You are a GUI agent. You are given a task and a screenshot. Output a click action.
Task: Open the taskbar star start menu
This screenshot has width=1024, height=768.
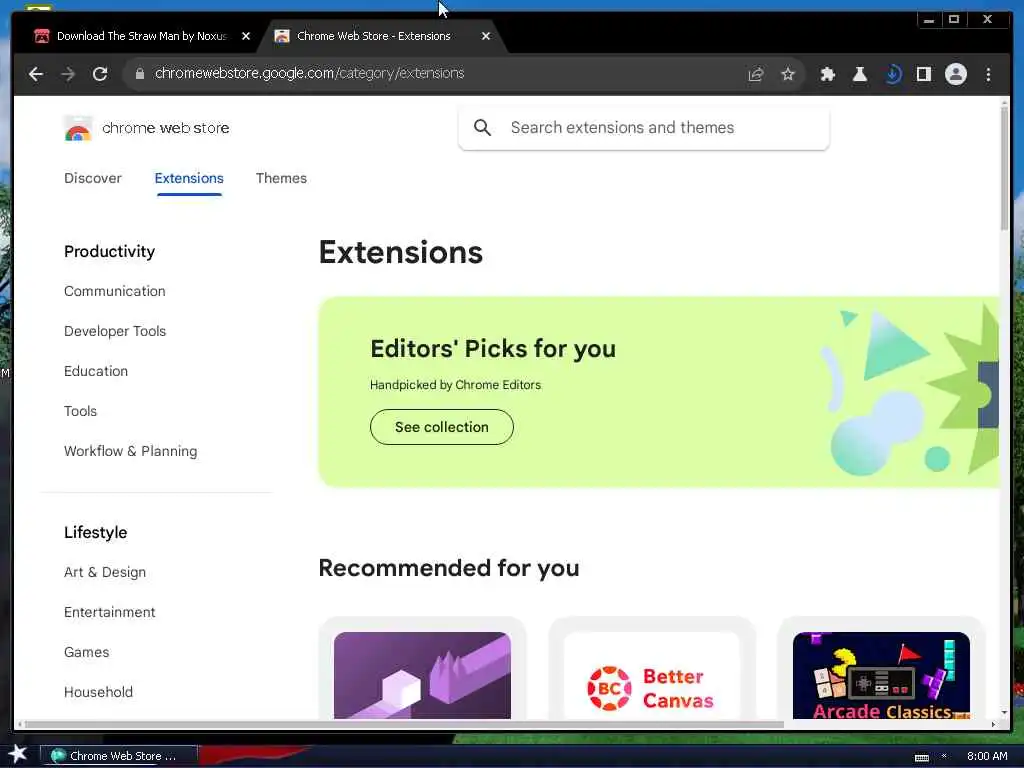pyautogui.click(x=17, y=754)
